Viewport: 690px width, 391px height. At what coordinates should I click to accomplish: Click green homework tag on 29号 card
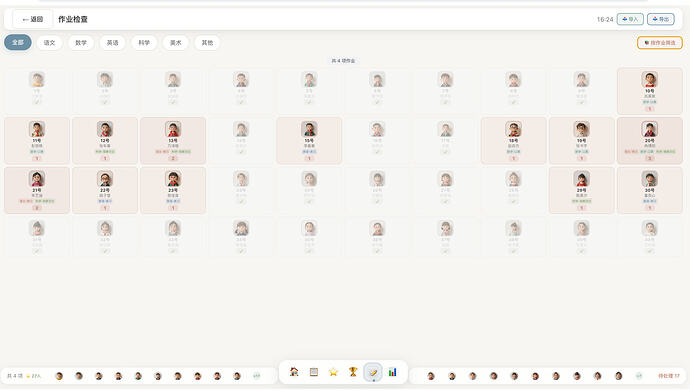(x=581, y=201)
